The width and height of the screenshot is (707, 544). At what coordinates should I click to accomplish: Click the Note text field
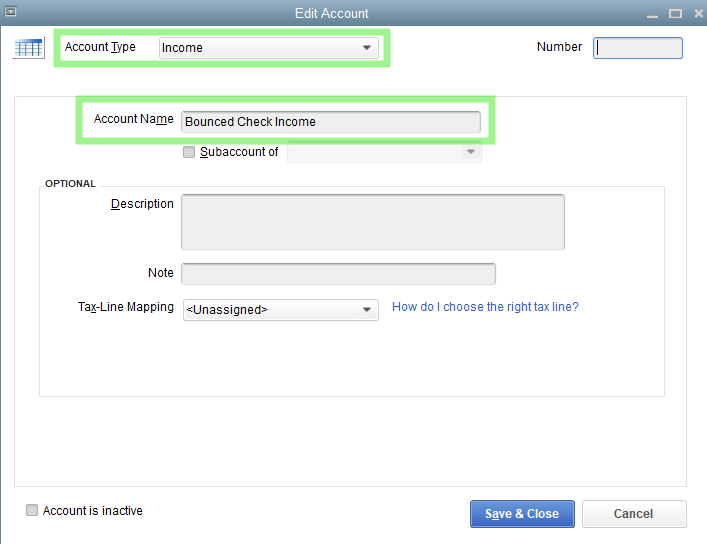(x=338, y=274)
